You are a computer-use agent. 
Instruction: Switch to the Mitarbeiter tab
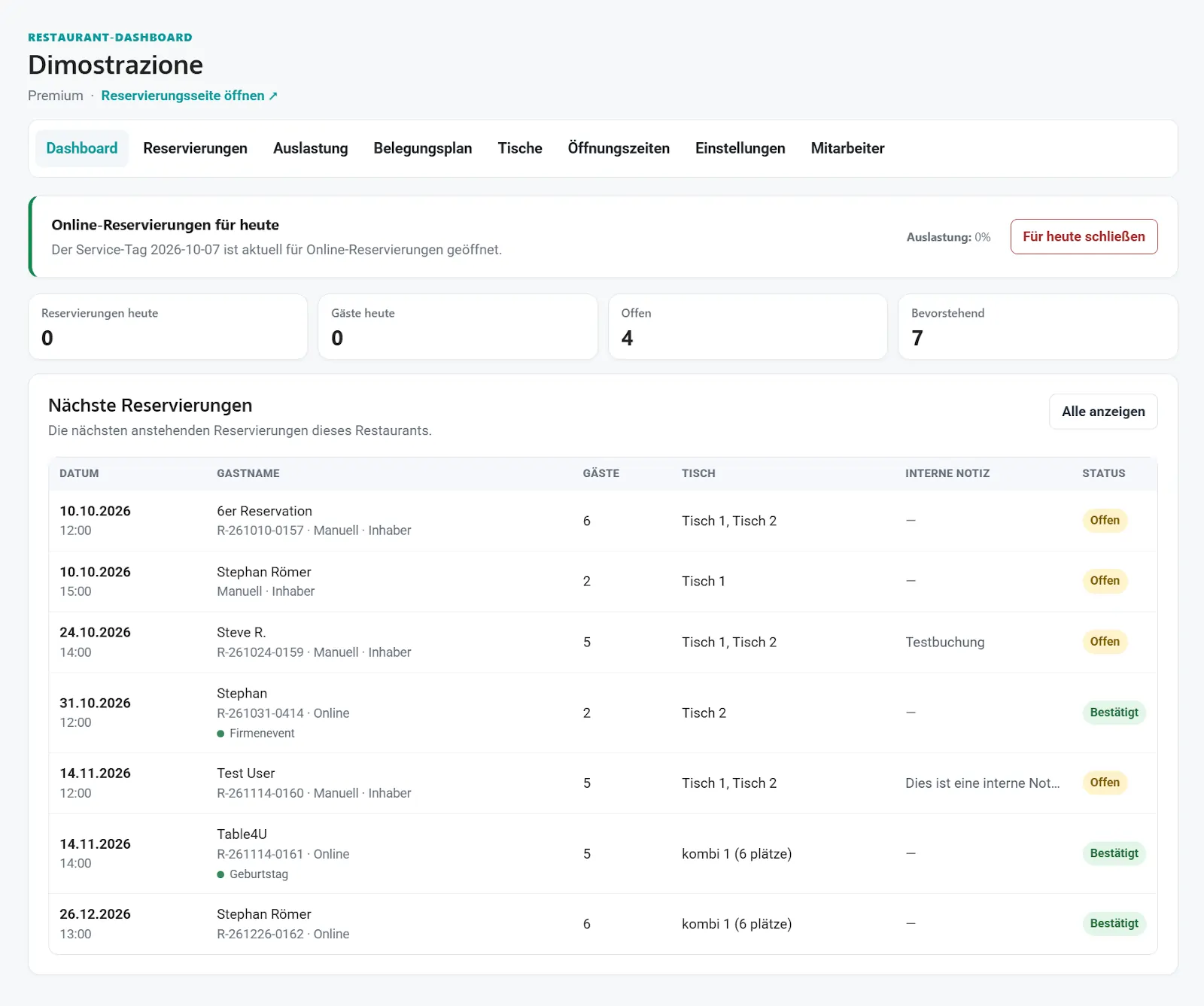point(847,148)
